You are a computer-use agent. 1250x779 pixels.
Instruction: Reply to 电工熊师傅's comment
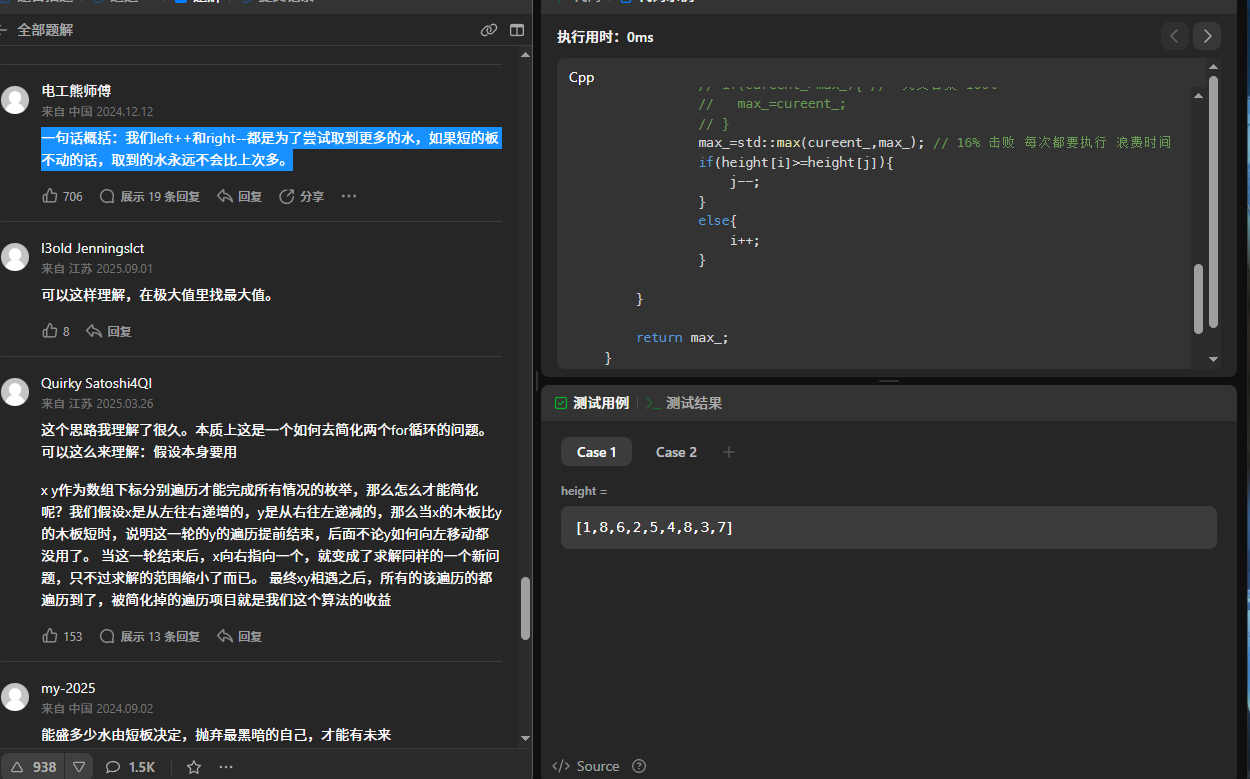tap(240, 196)
